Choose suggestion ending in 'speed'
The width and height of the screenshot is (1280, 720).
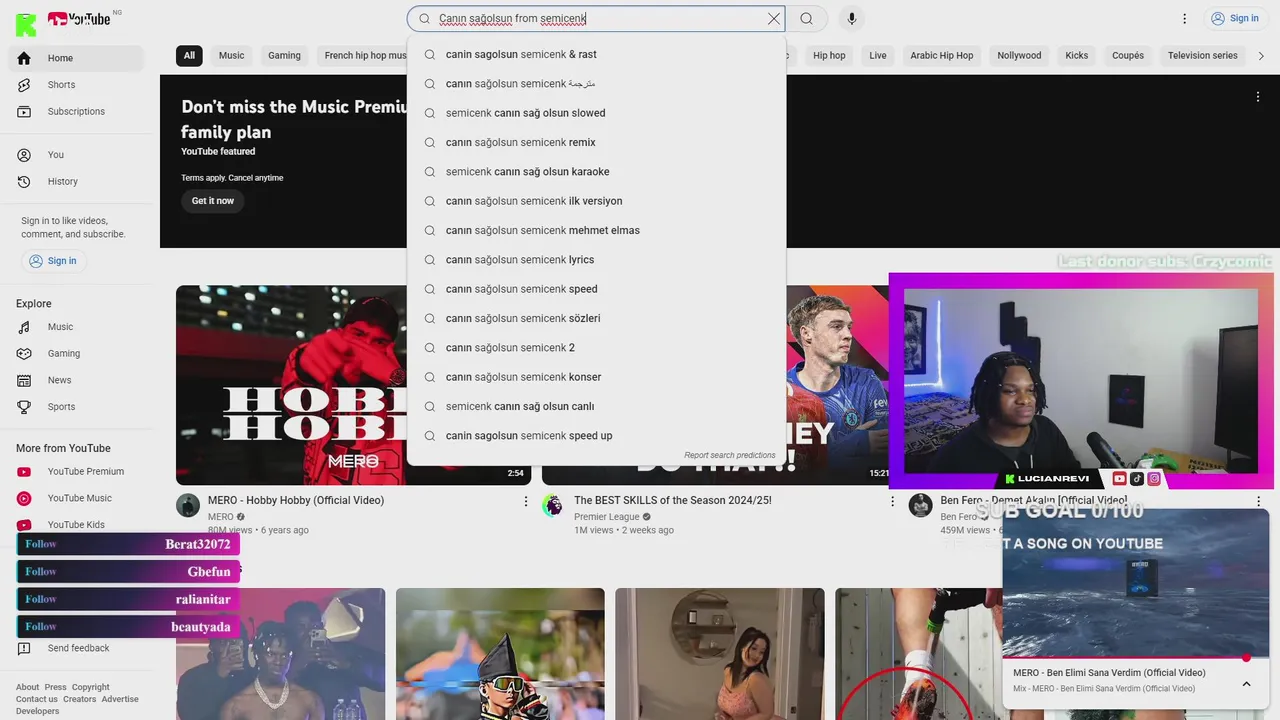596,289
